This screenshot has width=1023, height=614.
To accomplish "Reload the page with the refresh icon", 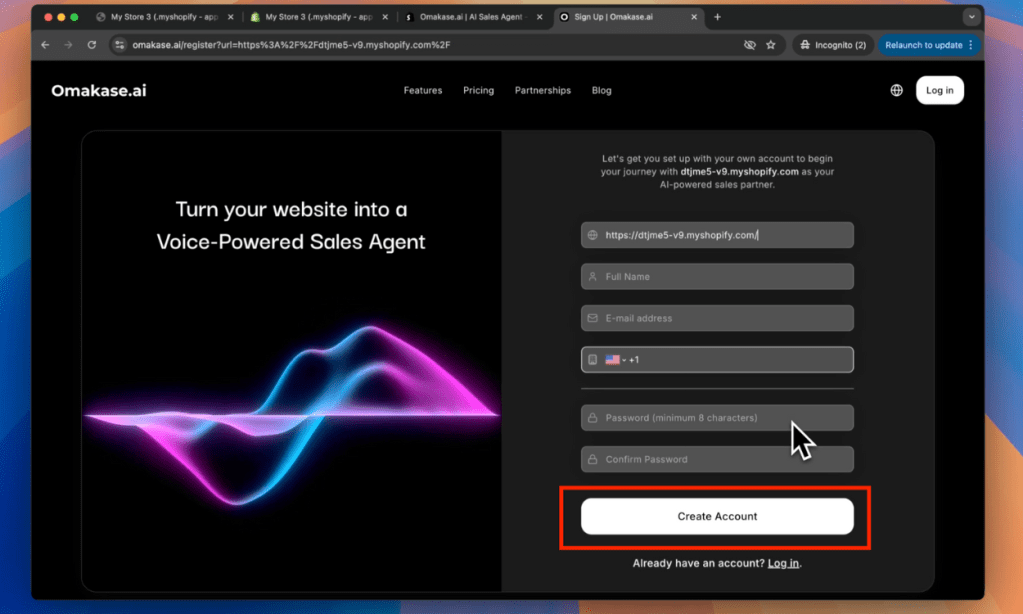I will (x=92, y=45).
